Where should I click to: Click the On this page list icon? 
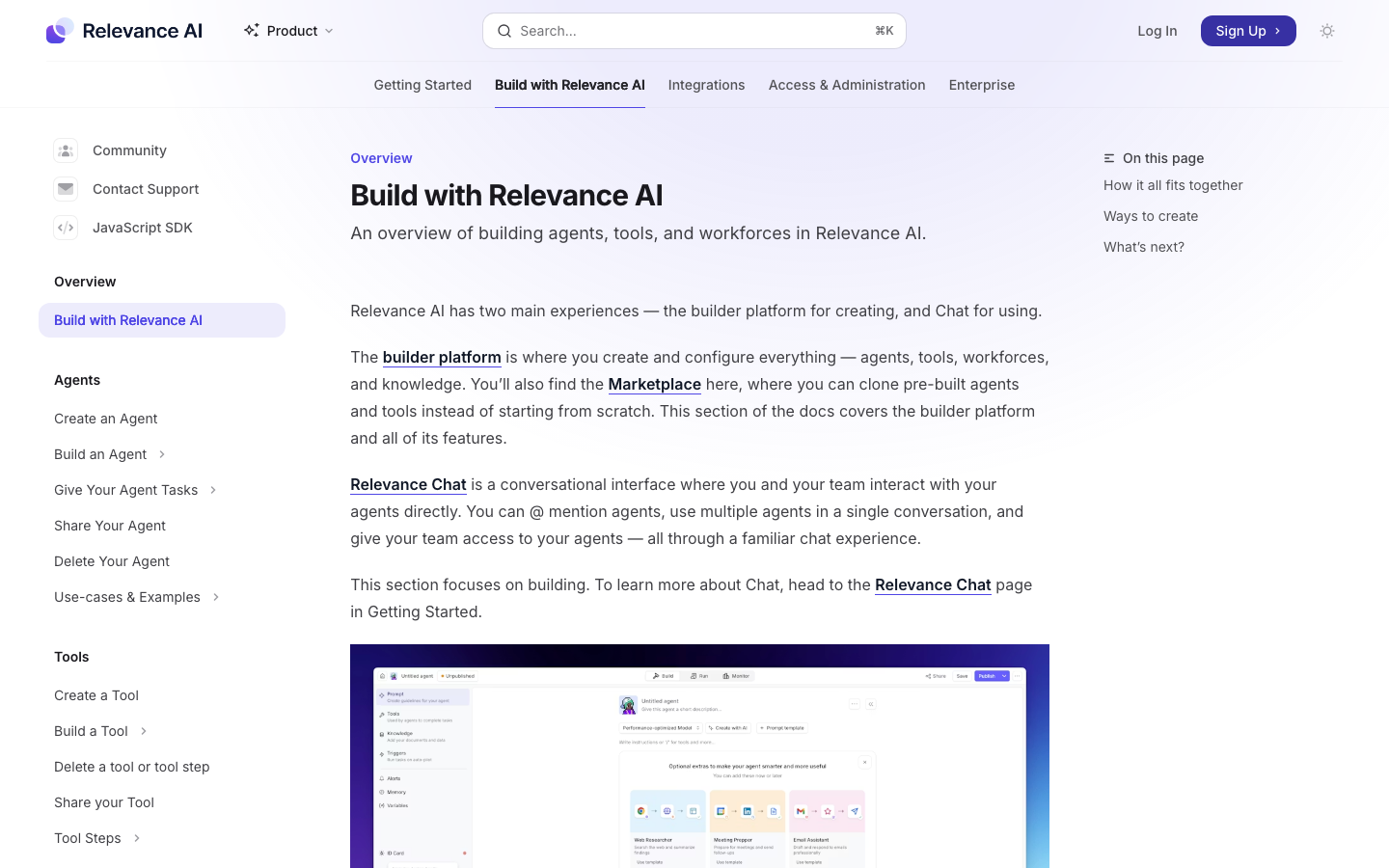[1109, 158]
